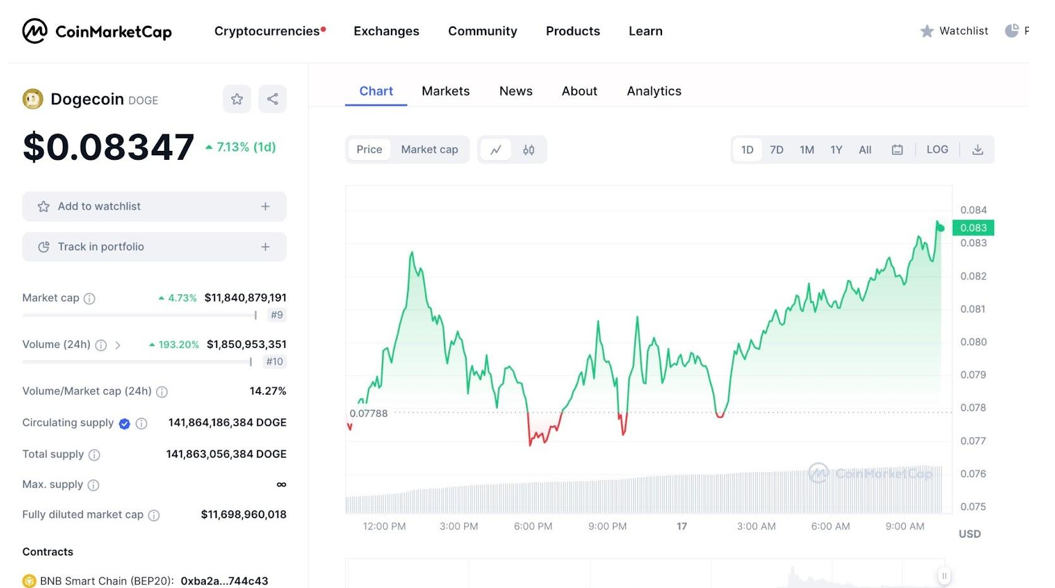
Task: Open Products menu
Action: (x=573, y=31)
